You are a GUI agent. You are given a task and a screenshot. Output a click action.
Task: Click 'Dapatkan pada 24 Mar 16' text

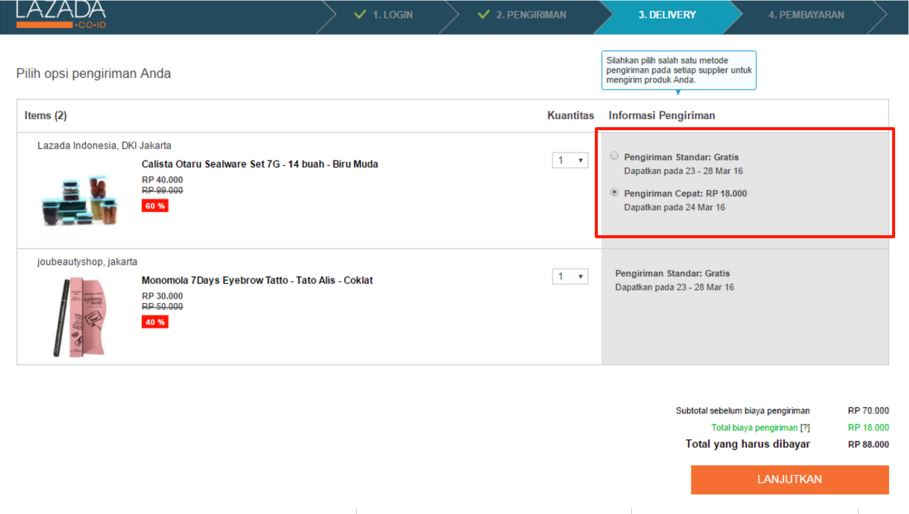coord(674,207)
